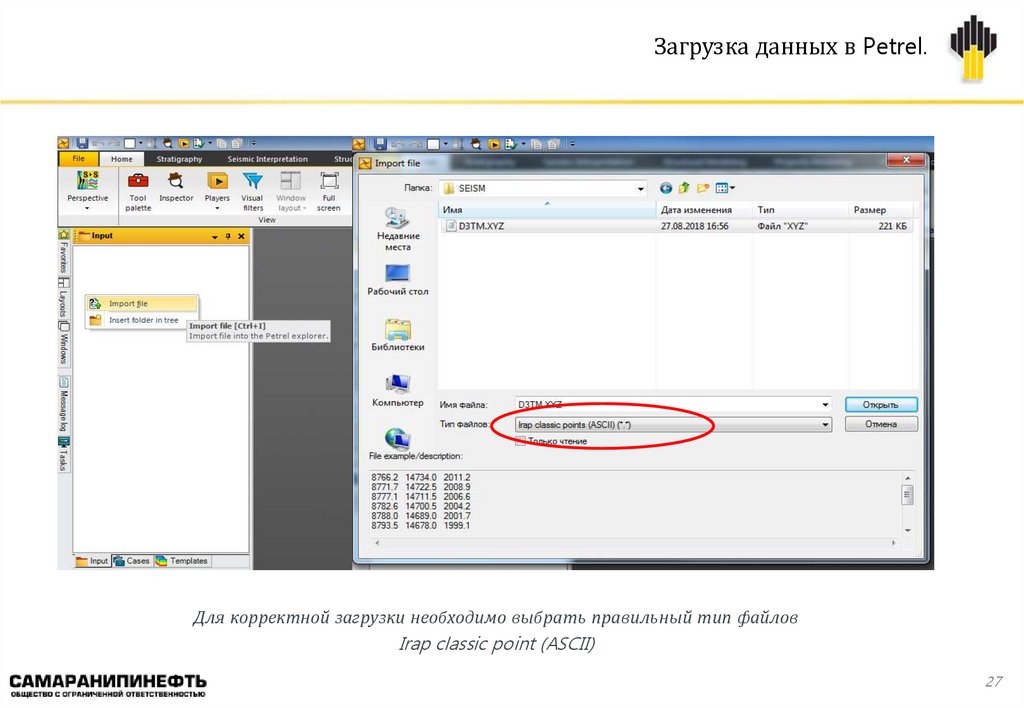Expand the Имя файла dropdown arrow
This screenshot has height=708, width=1024.
pos(825,405)
